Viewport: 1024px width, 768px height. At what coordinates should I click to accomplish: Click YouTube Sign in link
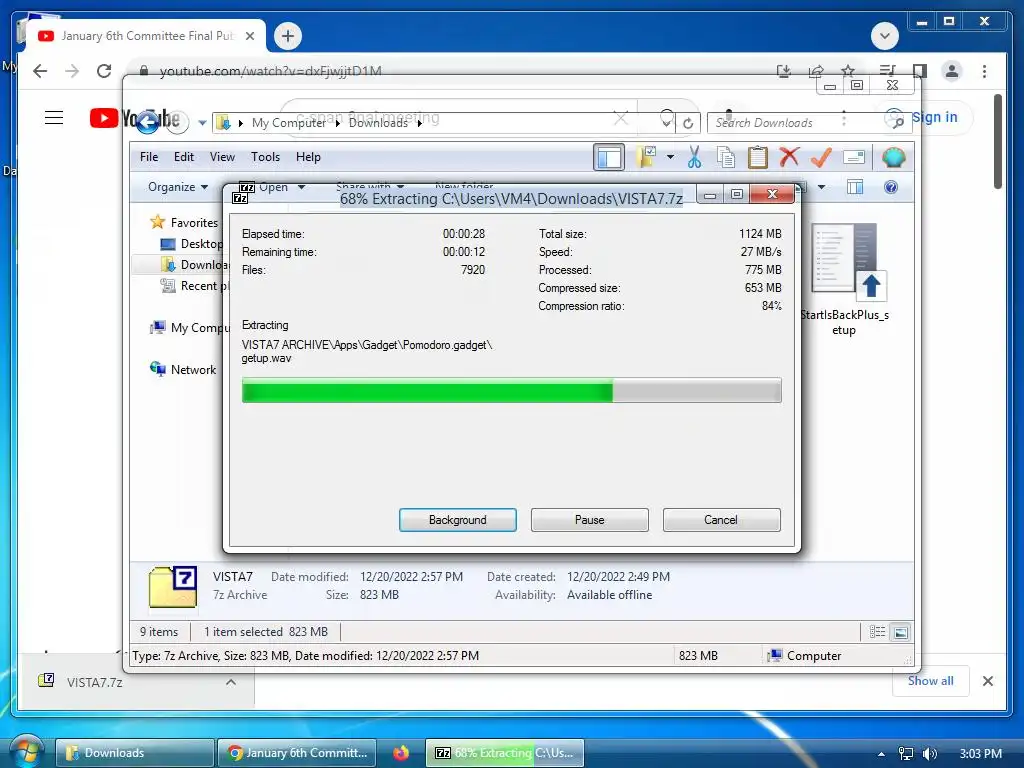tap(934, 118)
